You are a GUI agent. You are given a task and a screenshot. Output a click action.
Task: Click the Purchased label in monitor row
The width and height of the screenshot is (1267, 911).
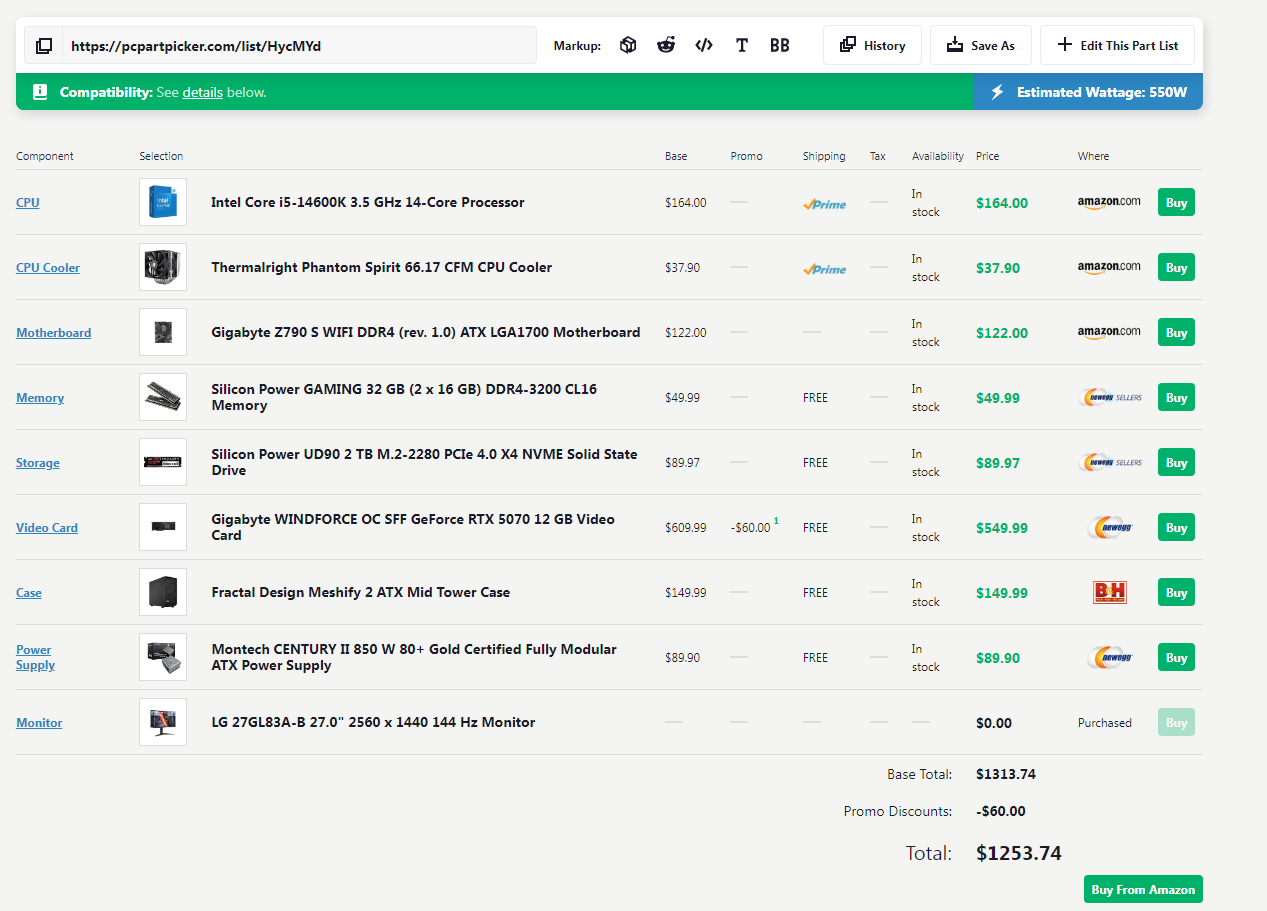click(1105, 722)
